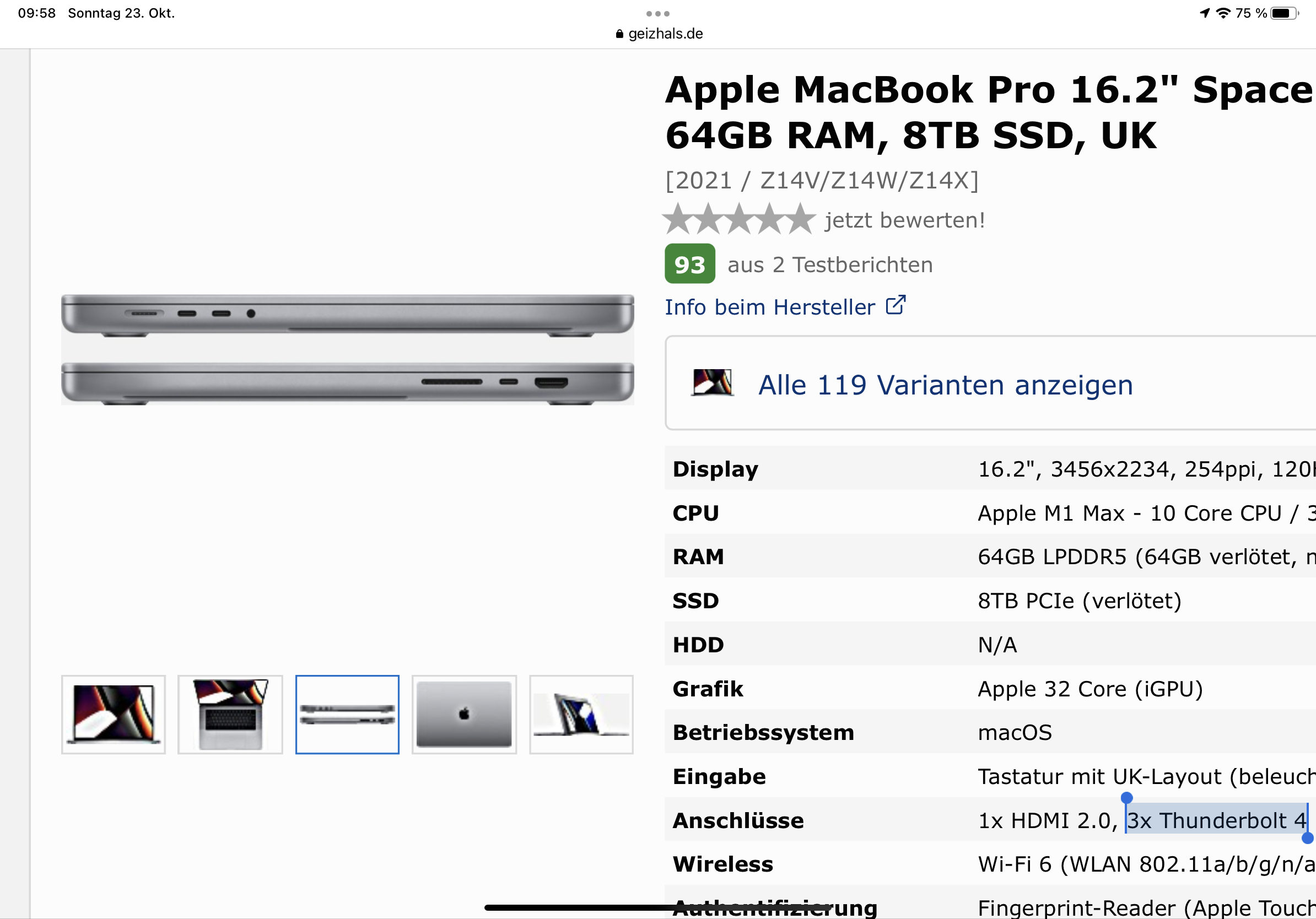Screen dimensions: 1316x919
Task: Tap the external link icon beside Hersteller
Action: point(896,305)
